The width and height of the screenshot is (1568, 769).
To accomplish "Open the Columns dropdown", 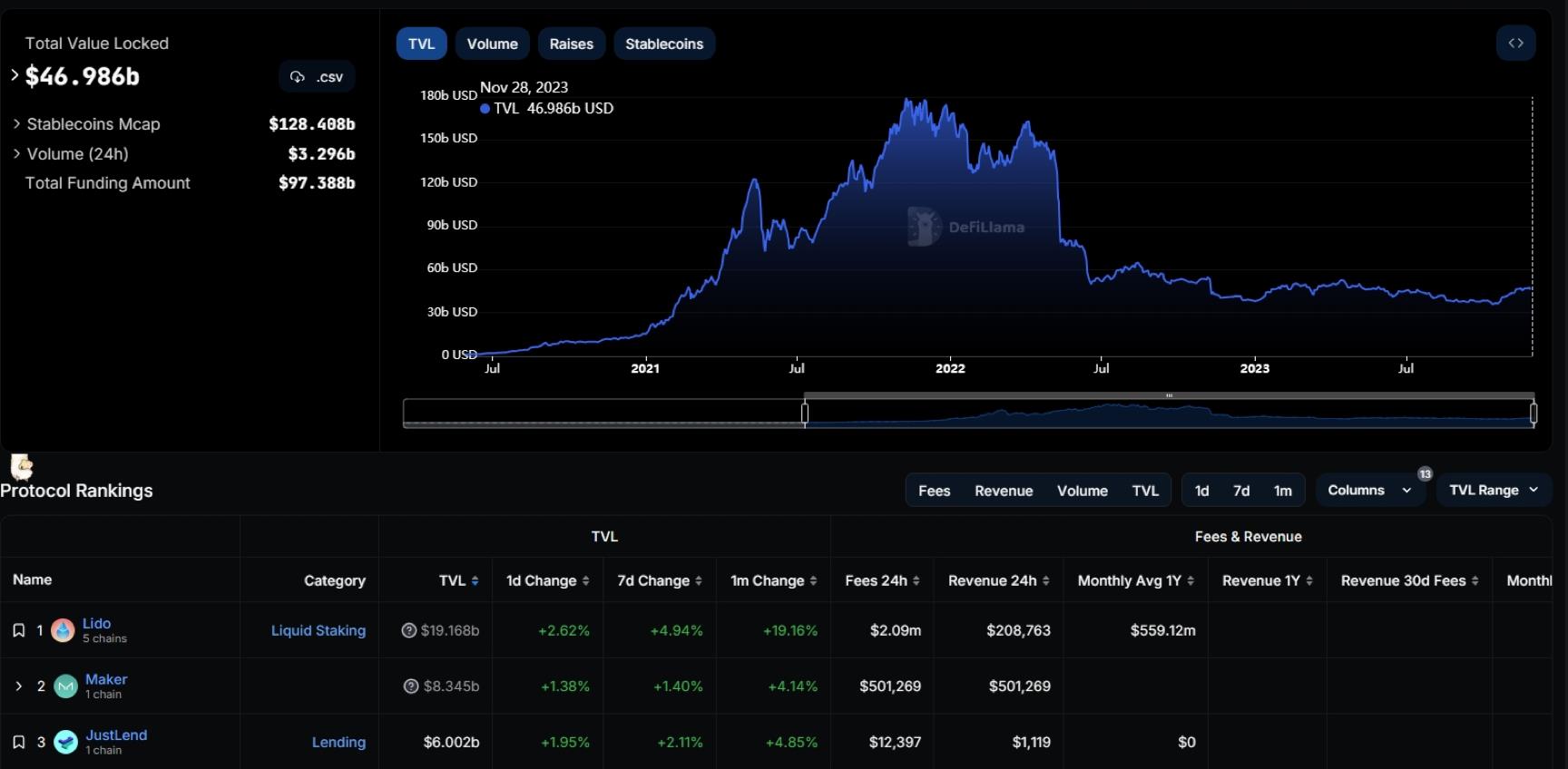I will (1370, 490).
